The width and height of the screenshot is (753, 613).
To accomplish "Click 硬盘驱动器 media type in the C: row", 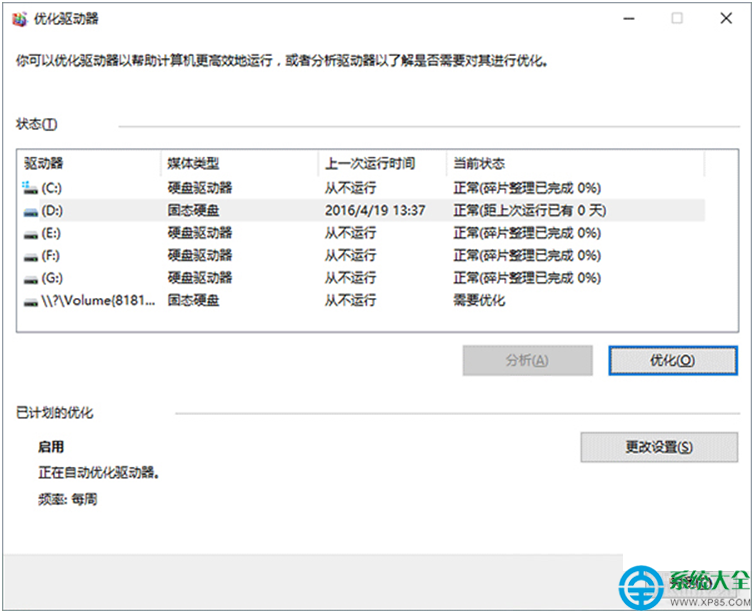I will pos(200,188).
